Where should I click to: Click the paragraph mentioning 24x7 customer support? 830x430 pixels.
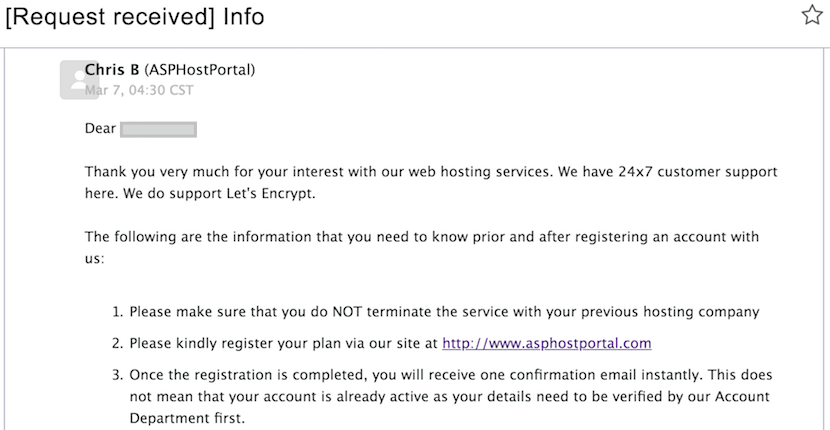tap(431, 183)
